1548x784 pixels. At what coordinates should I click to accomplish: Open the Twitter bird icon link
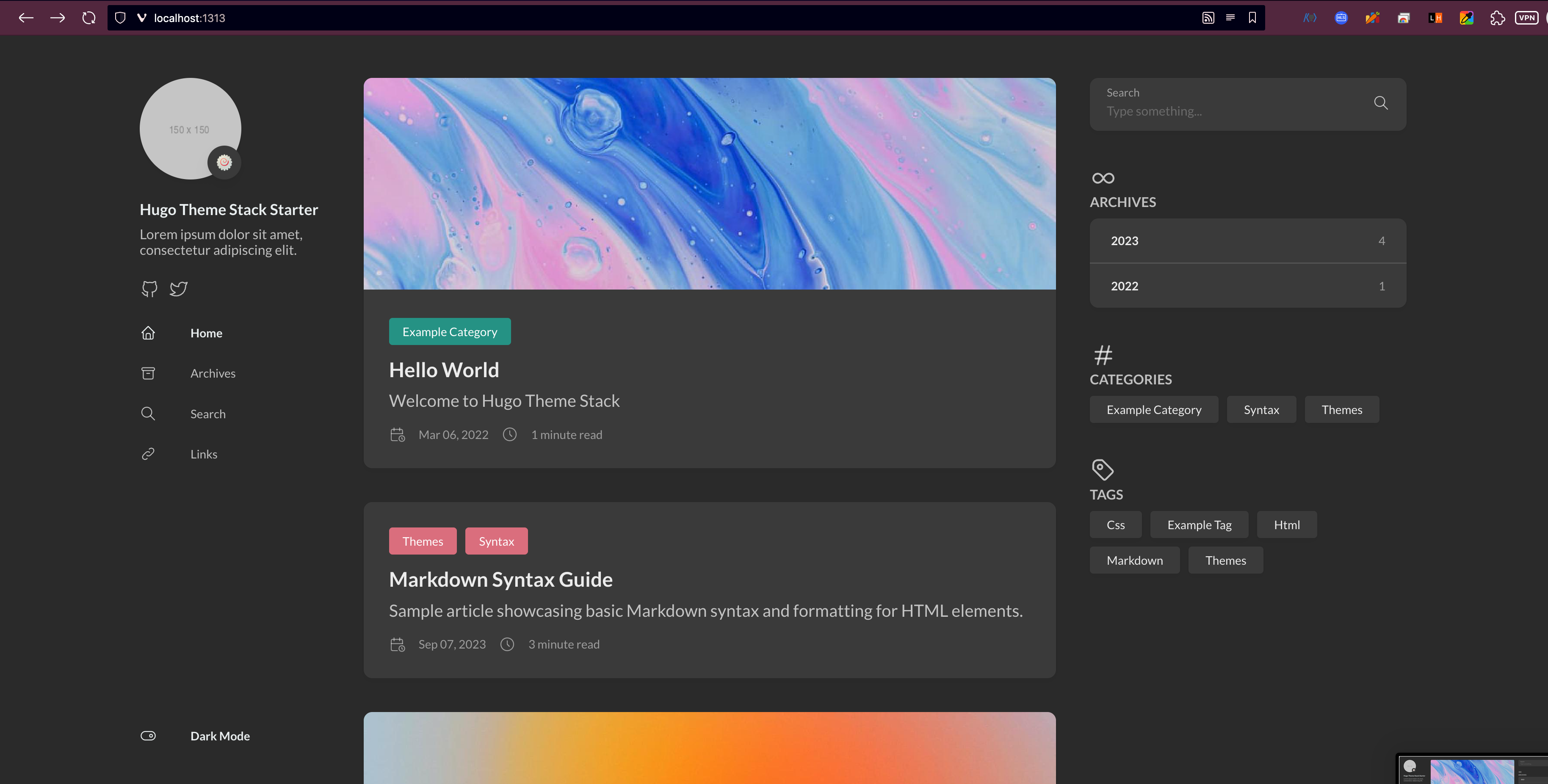(x=179, y=289)
